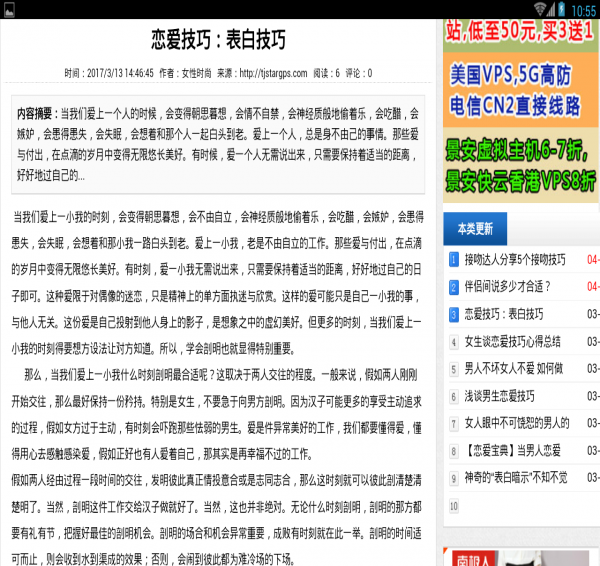600x566 pixels.
Task: Open article 神奇的"表白暗示"不知不觉
Action: (516, 478)
